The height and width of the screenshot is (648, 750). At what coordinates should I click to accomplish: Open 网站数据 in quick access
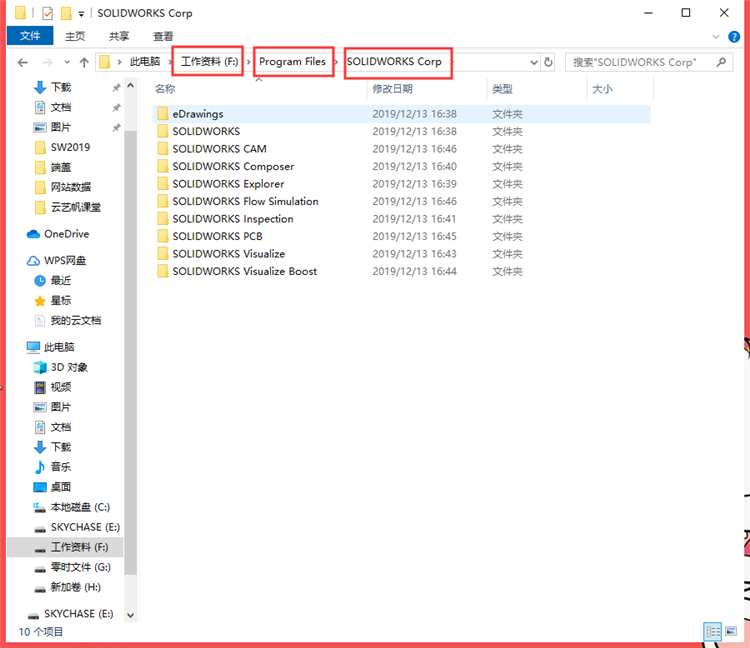[63, 187]
